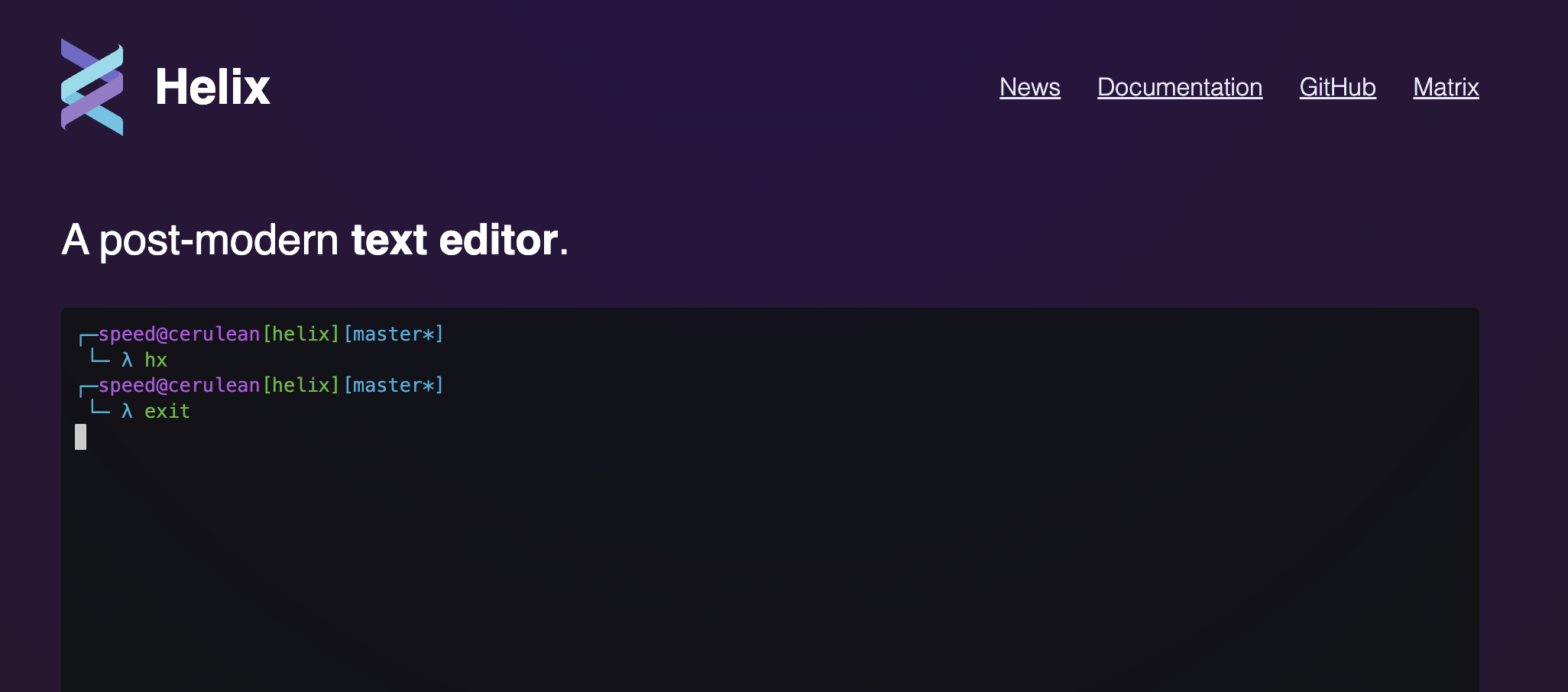Click first 'speed@cerulean' prompt text
The height and width of the screenshot is (692, 1568).
point(179,335)
